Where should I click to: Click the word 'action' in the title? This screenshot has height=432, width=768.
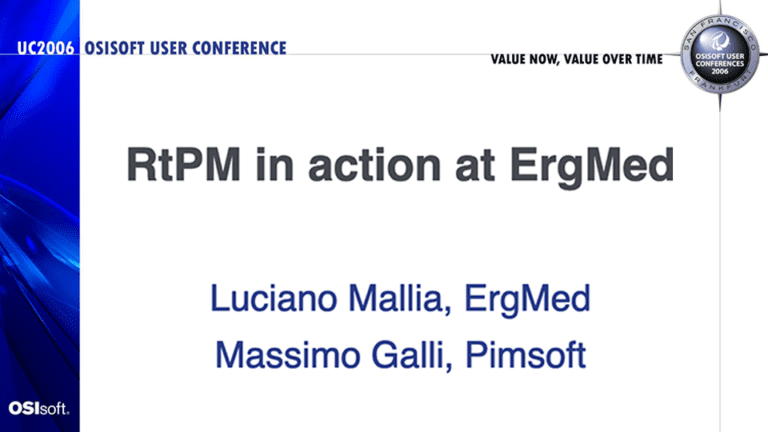(374, 166)
